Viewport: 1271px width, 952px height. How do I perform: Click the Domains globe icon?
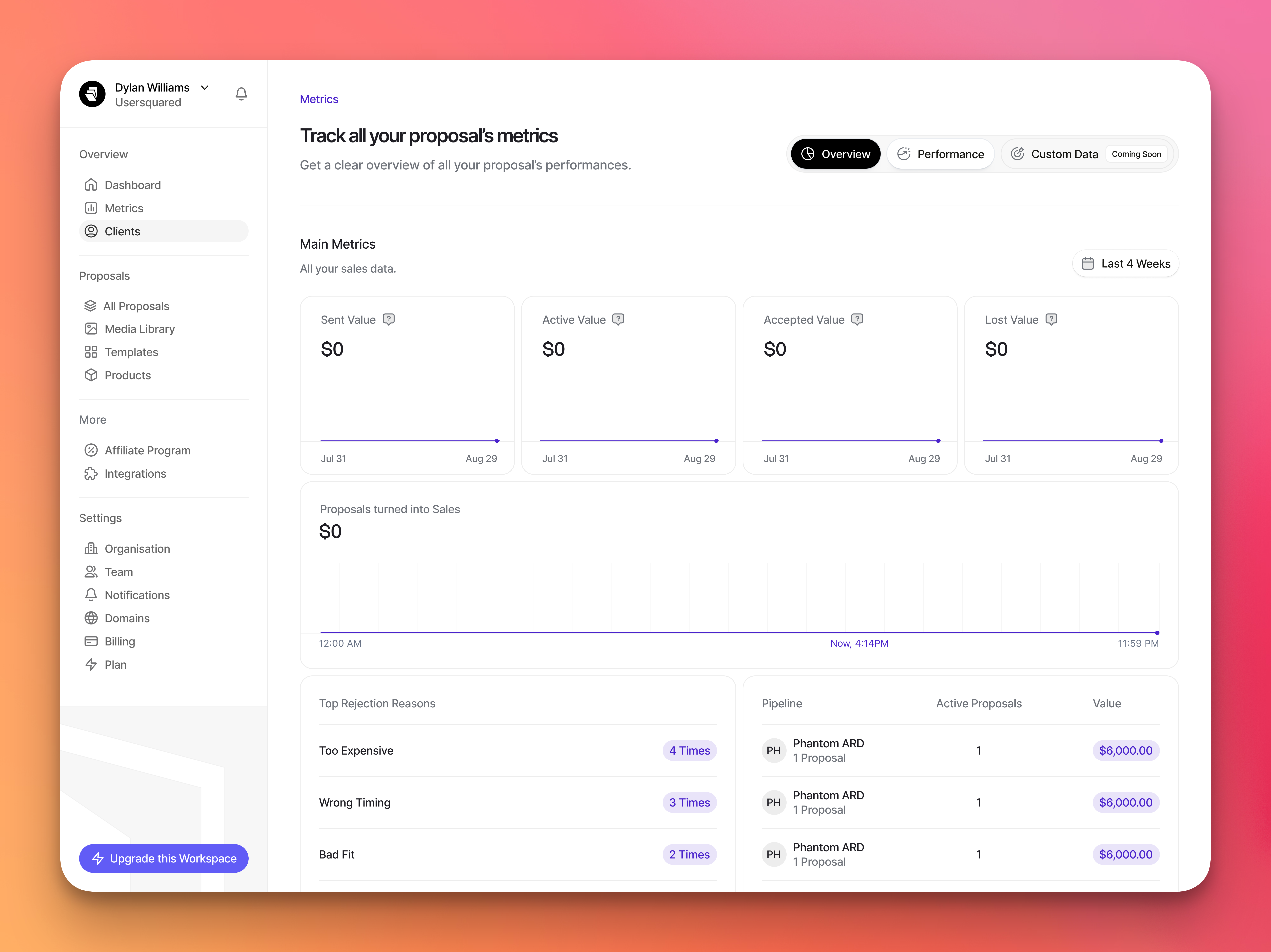coord(91,618)
